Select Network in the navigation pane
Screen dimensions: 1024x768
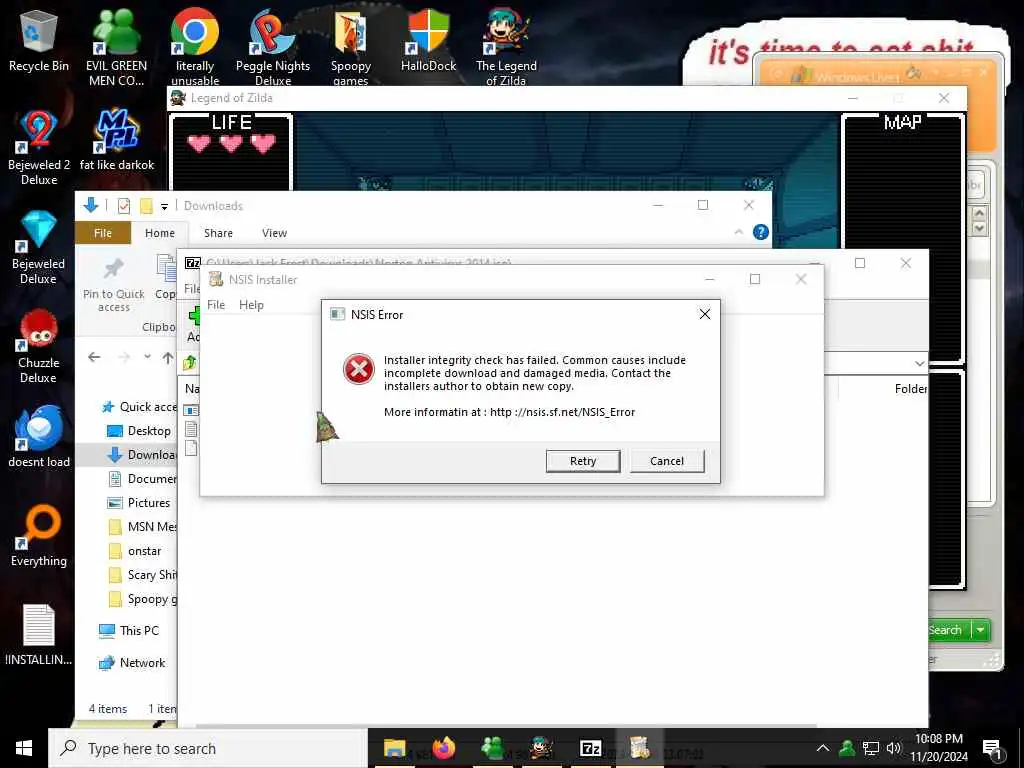[x=132, y=663]
